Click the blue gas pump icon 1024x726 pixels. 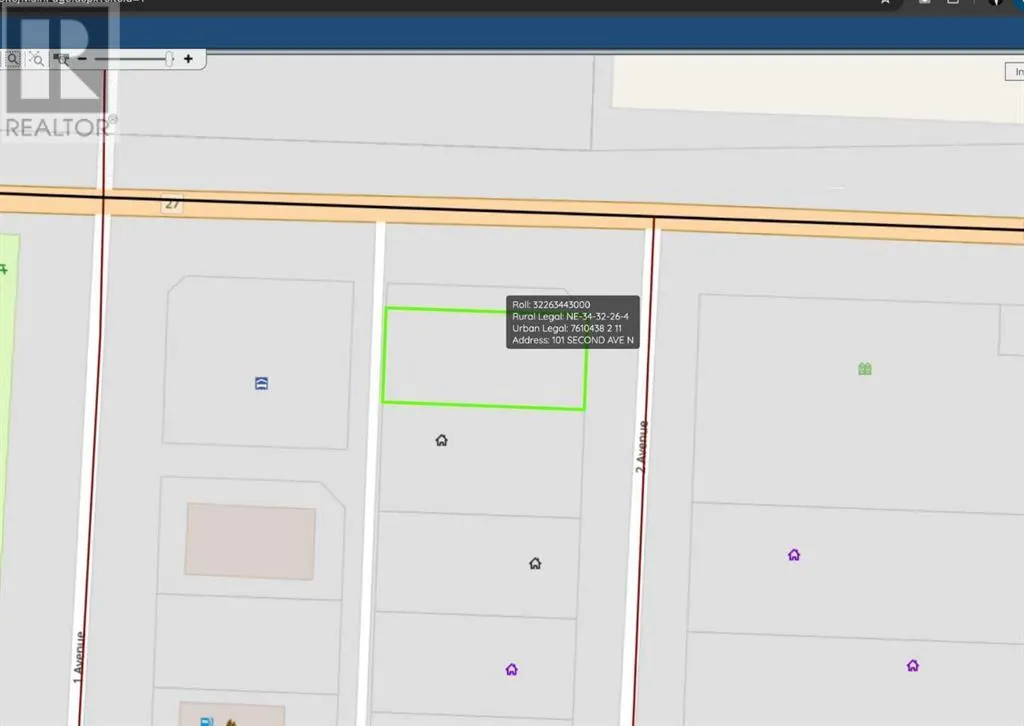pyautogui.click(x=207, y=719)
